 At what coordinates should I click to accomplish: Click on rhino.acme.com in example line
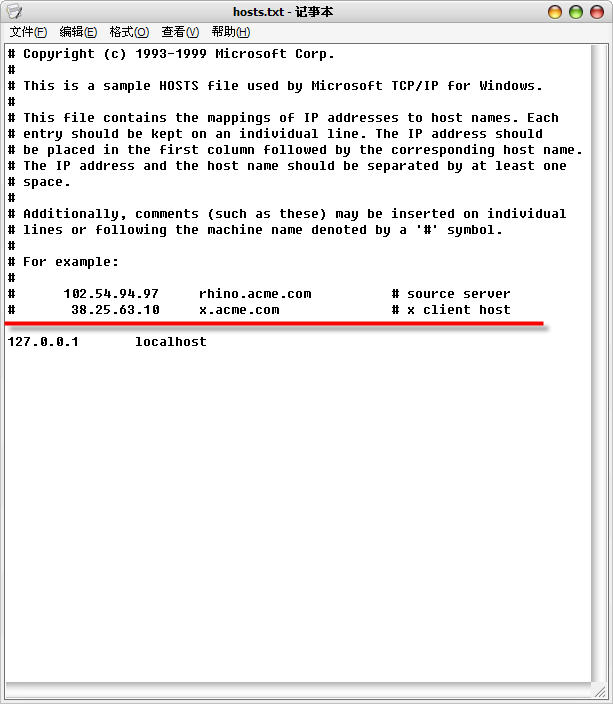click(x=255, y=294)
